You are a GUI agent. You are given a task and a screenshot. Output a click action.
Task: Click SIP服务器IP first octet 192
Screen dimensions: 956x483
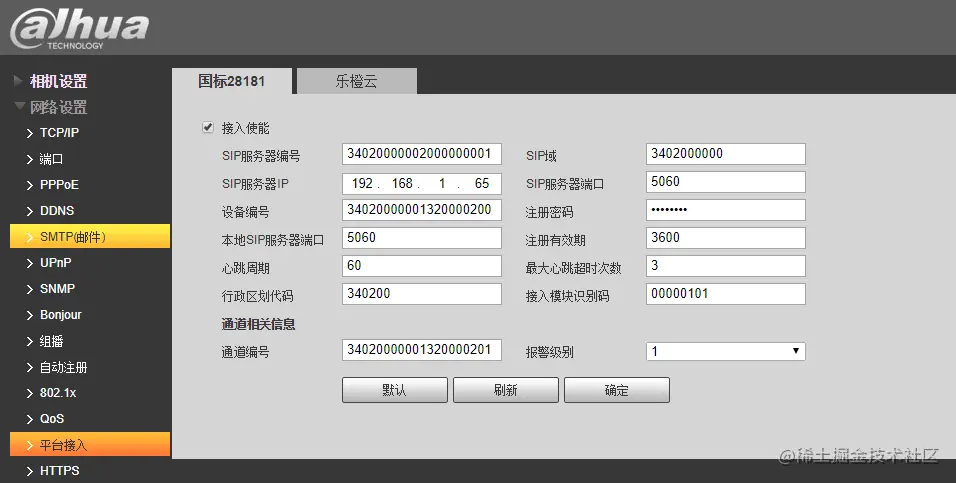click(362, 184)
